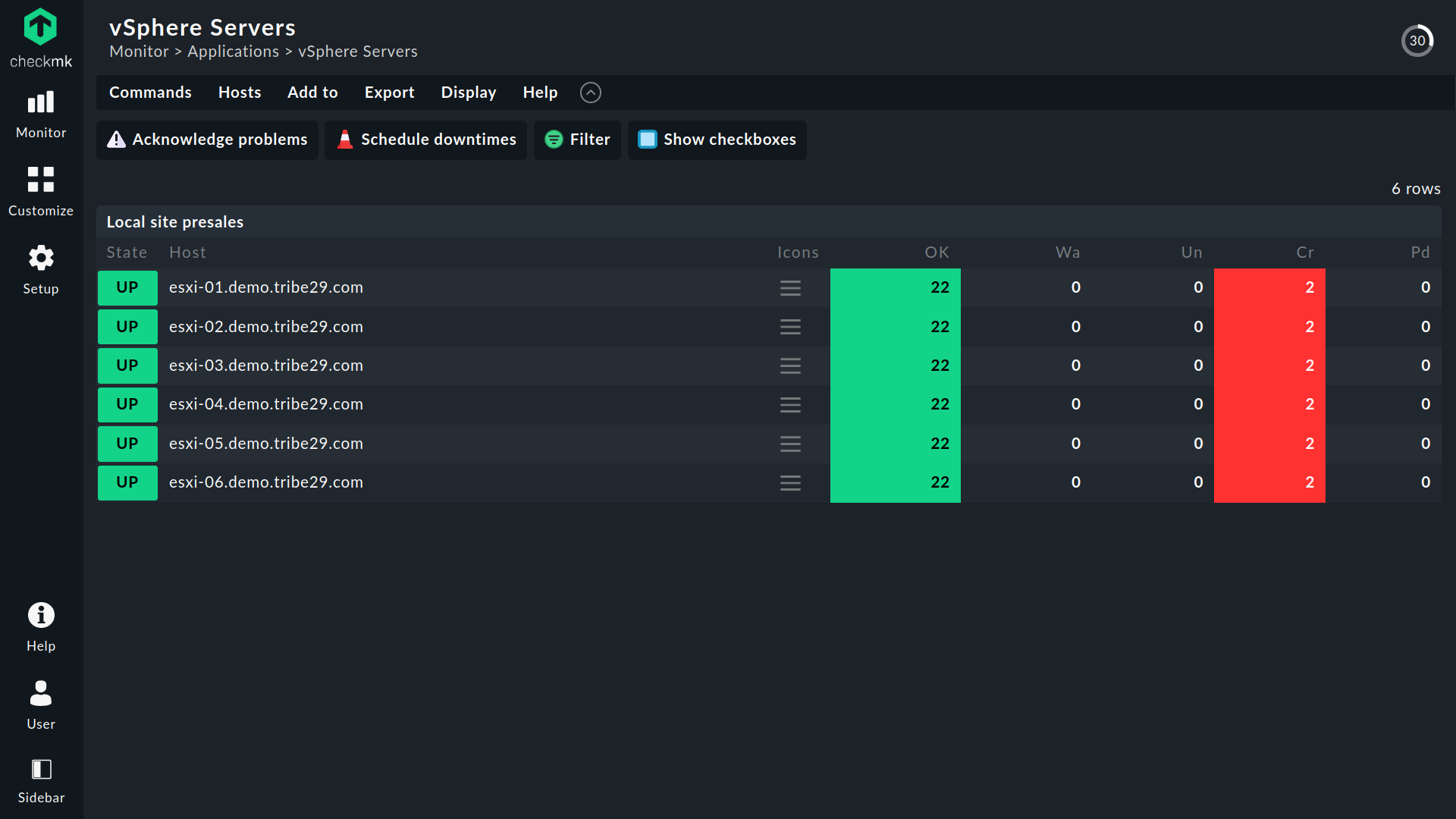
Task: Open the Export menu
Action: 389,93
